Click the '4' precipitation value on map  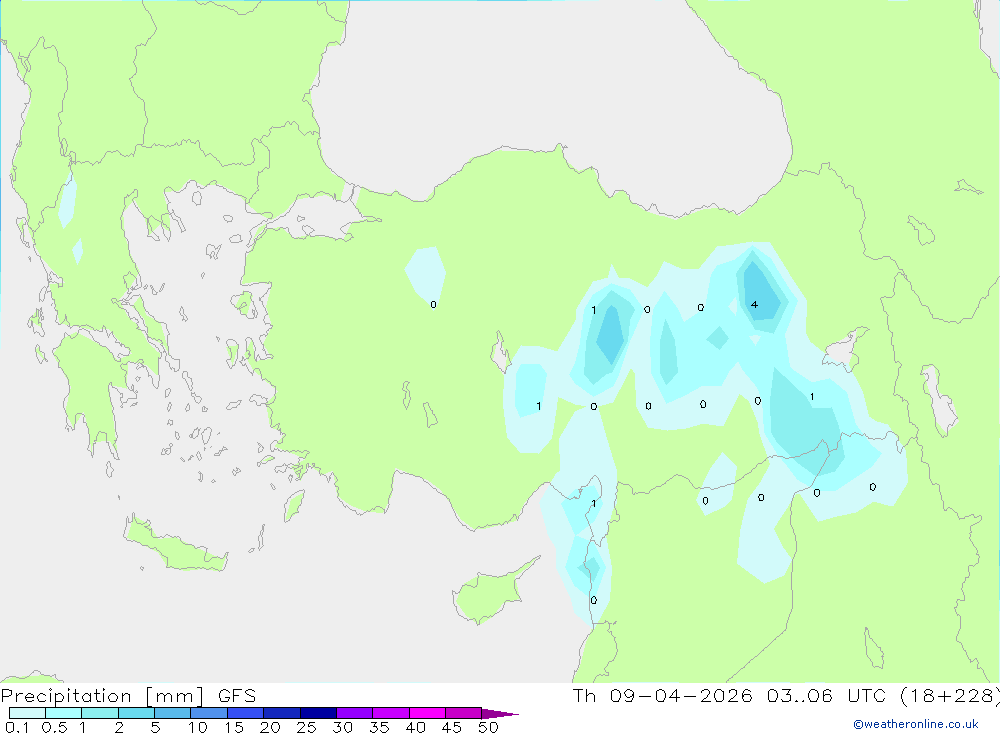click(x=754, y=304)
